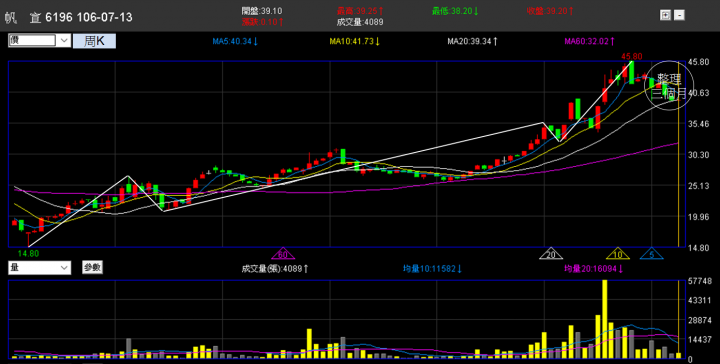Click the tallest yellow volume bar
The width and height of the screenshot is (720, 364).
(x=604, y=319)
